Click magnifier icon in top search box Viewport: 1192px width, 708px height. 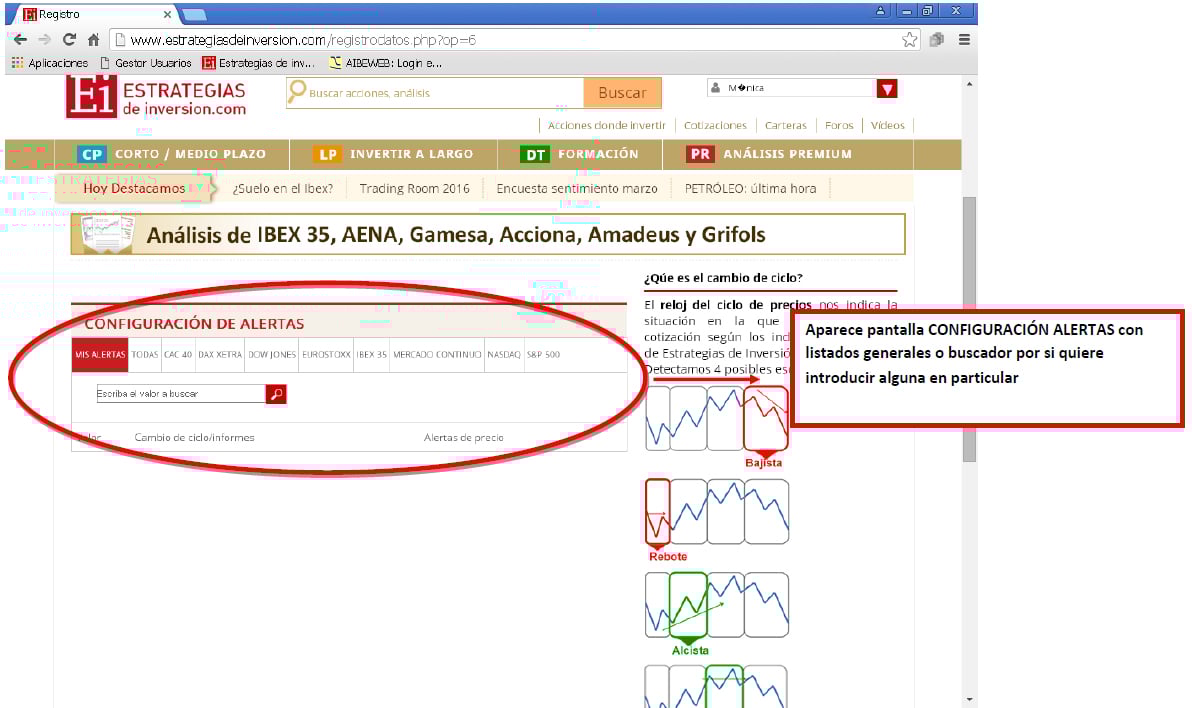click(x=297, y=92)
